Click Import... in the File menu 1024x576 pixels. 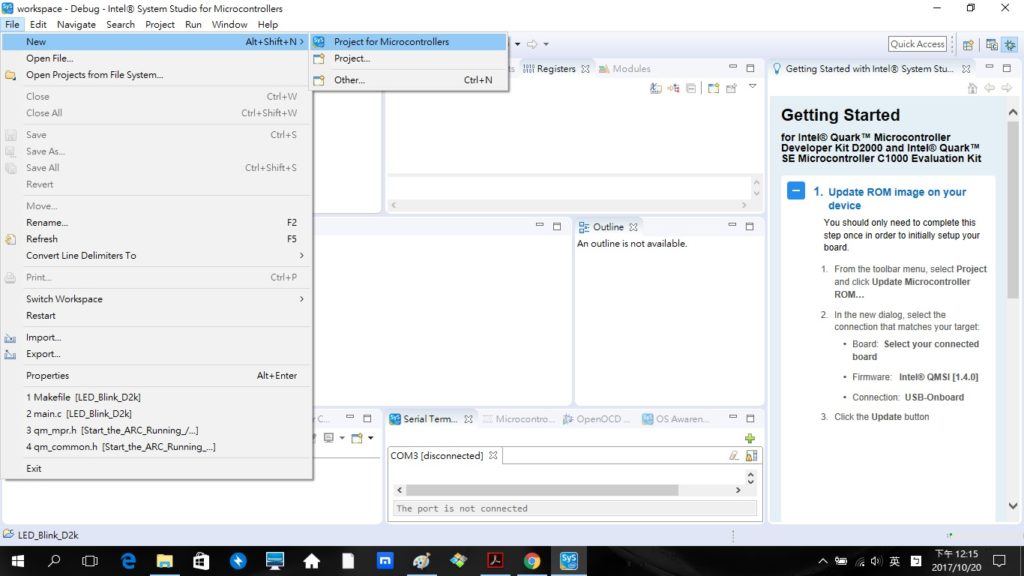coord(157,338)
